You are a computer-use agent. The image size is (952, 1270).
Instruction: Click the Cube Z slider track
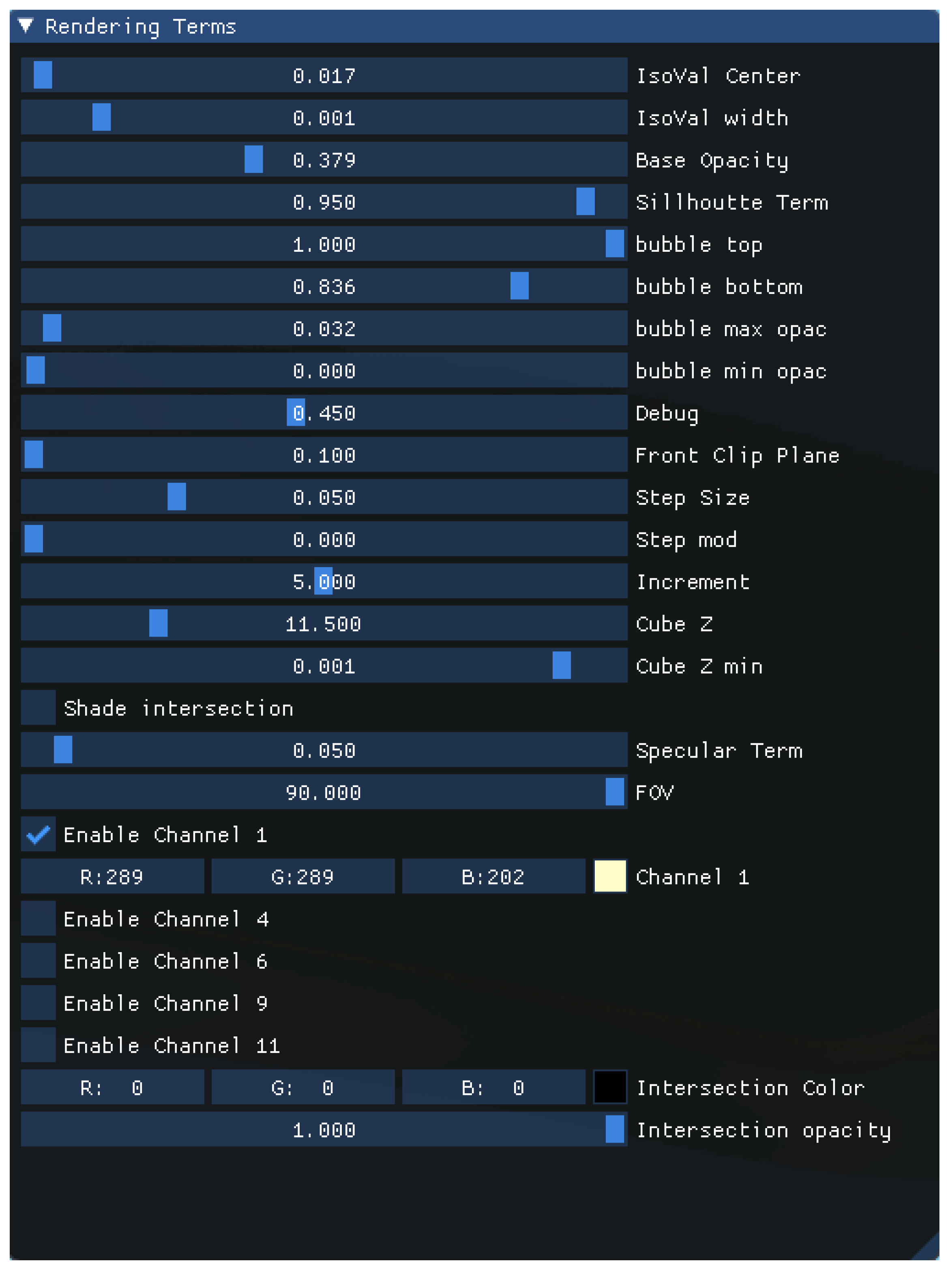point(324,624)
